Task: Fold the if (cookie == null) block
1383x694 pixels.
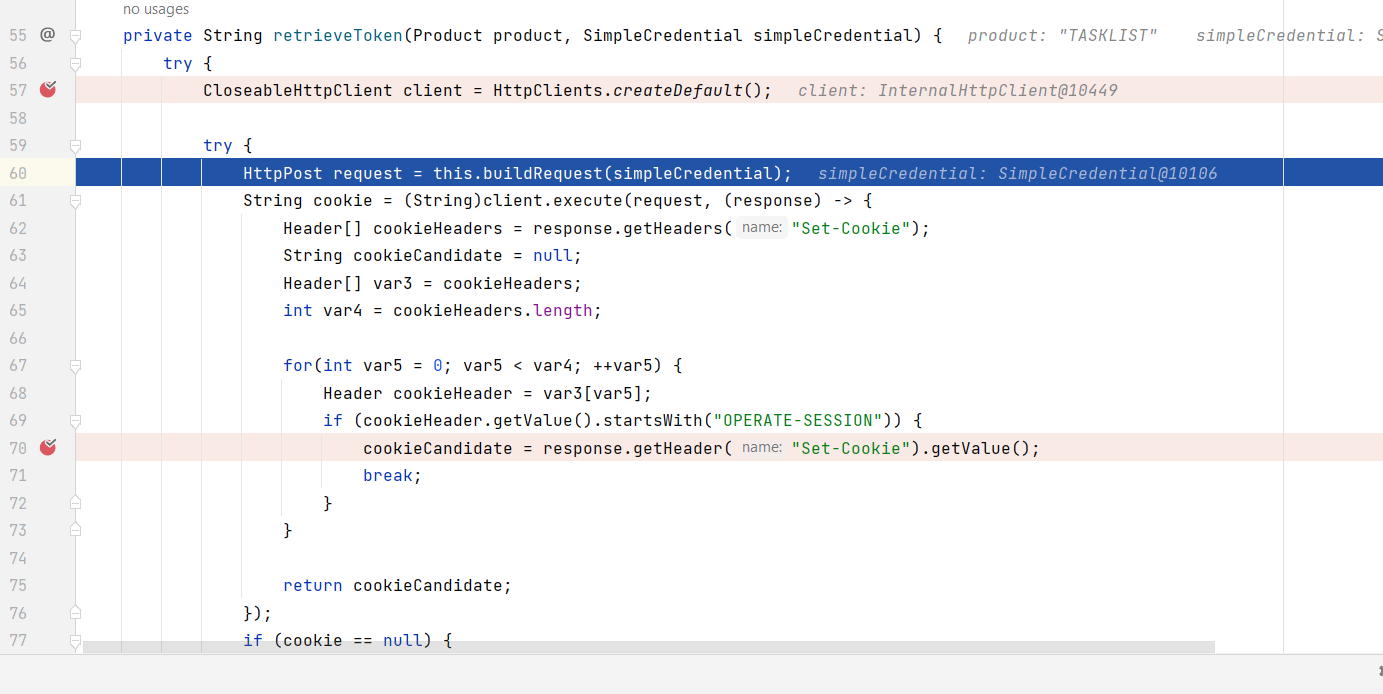Action: pyautogui.click(x=75, y=640)
